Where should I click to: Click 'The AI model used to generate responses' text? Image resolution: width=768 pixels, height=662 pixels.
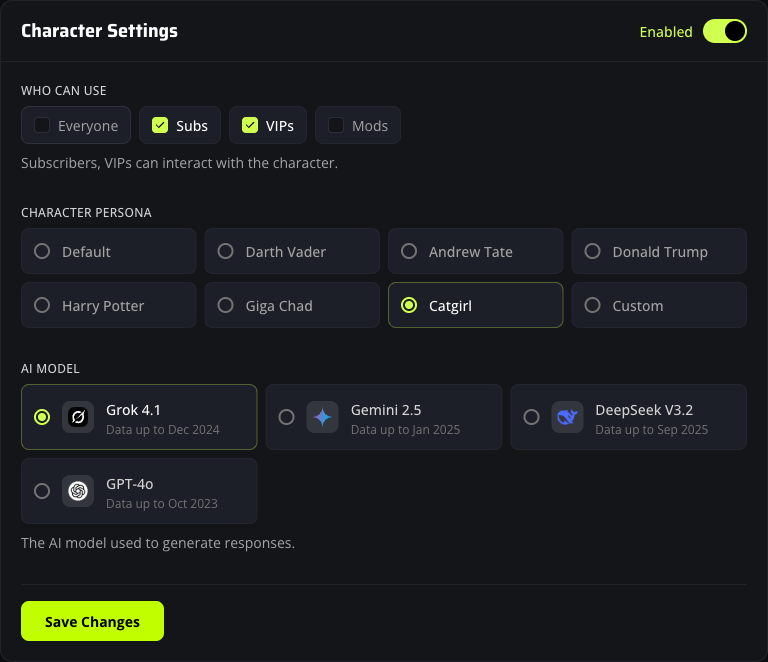[158, 543]
